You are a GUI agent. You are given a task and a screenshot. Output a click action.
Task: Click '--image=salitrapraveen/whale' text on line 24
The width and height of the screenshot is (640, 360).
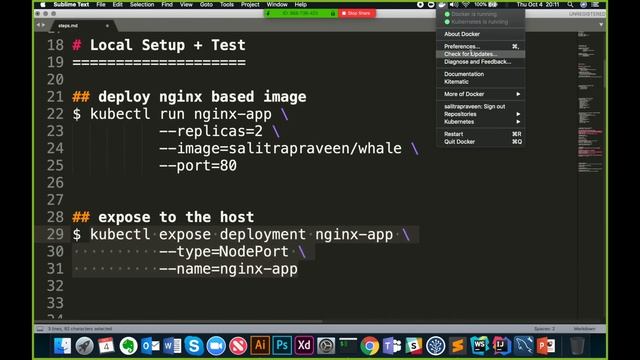(280, 148)
